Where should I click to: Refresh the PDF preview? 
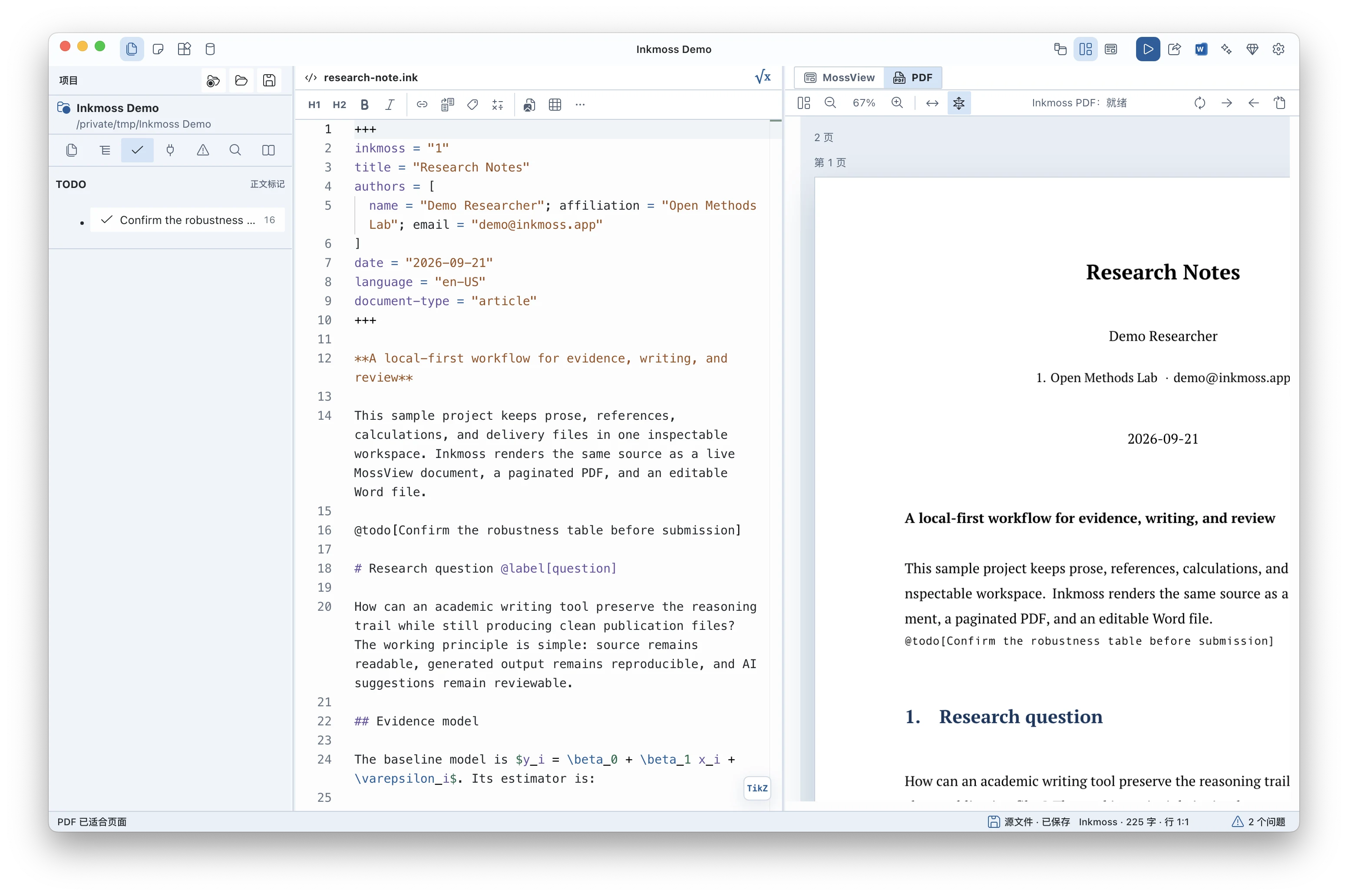click(1200, 103)
